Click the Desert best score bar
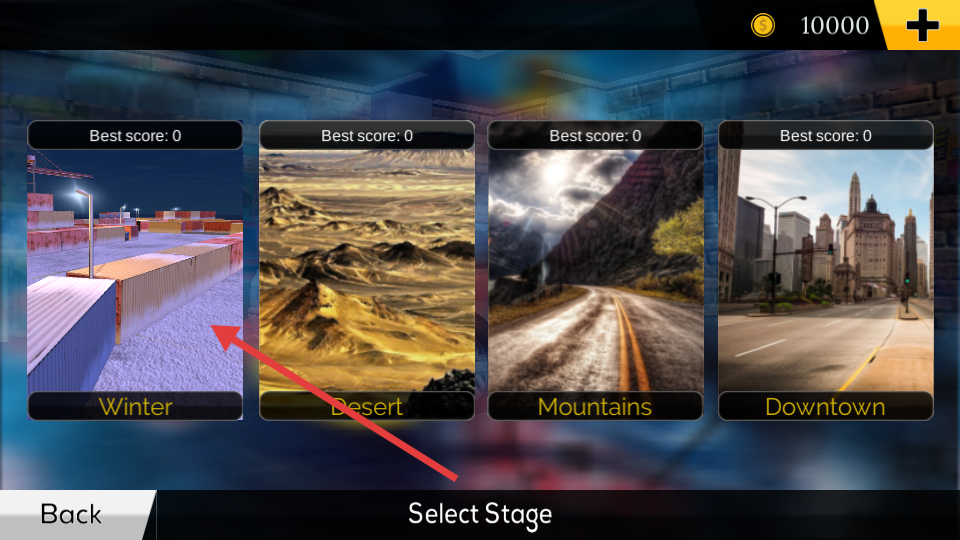The image size is (960, 540). pos(367,135)
